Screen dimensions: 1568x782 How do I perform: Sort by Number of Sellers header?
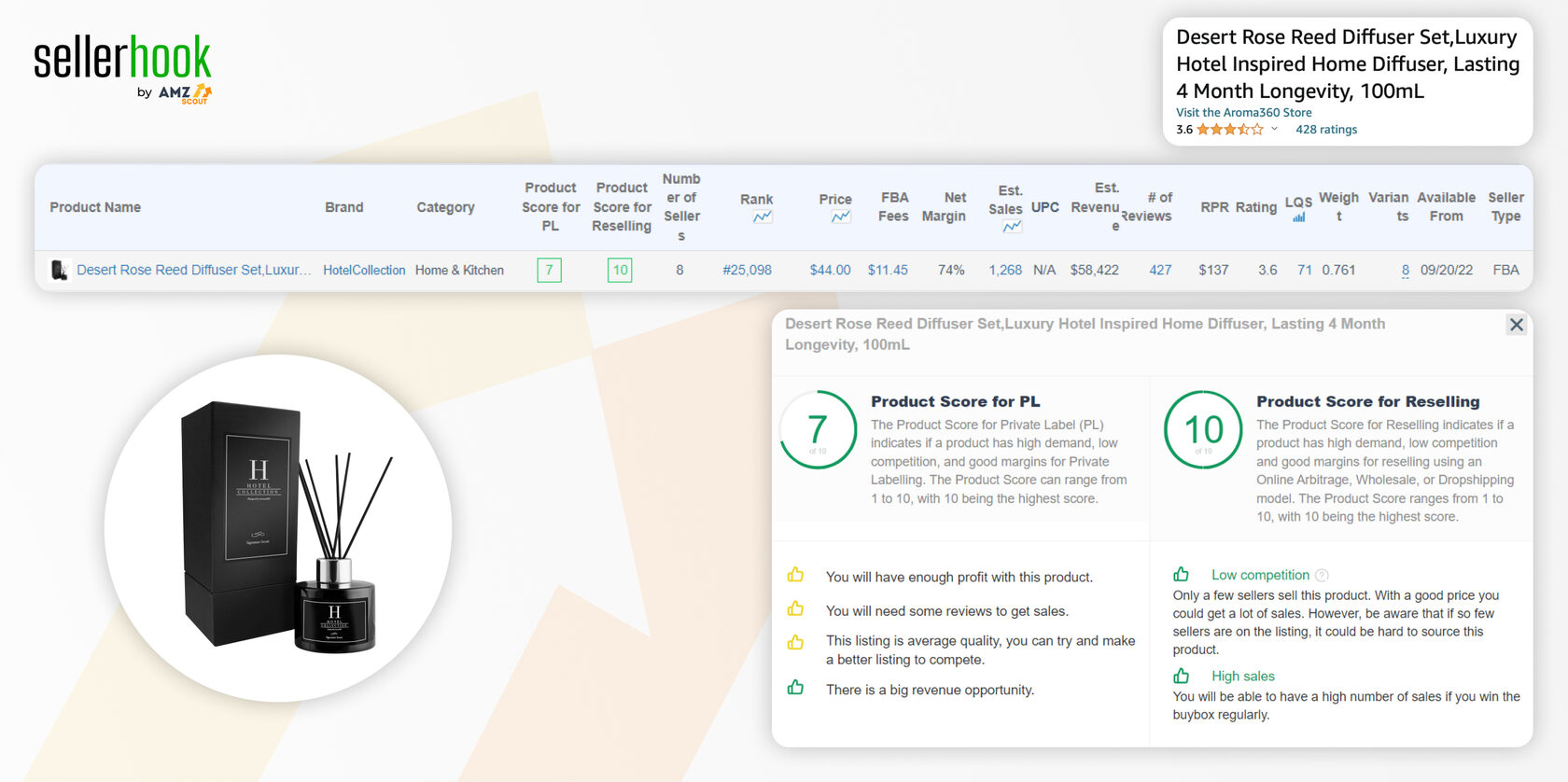coord(681,207)
